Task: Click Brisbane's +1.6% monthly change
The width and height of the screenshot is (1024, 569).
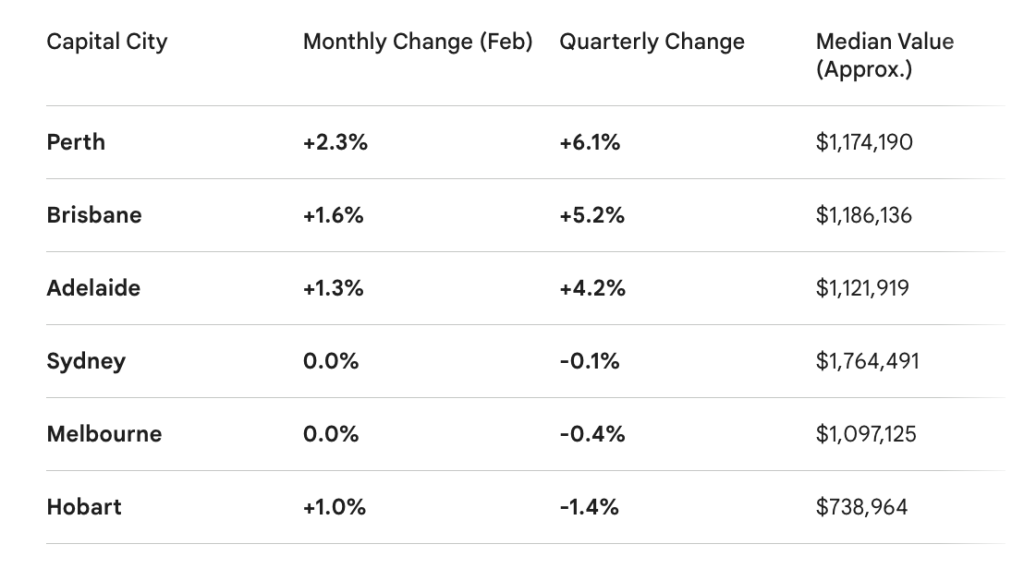Action: pyautogui.click(x=335, y=215)
